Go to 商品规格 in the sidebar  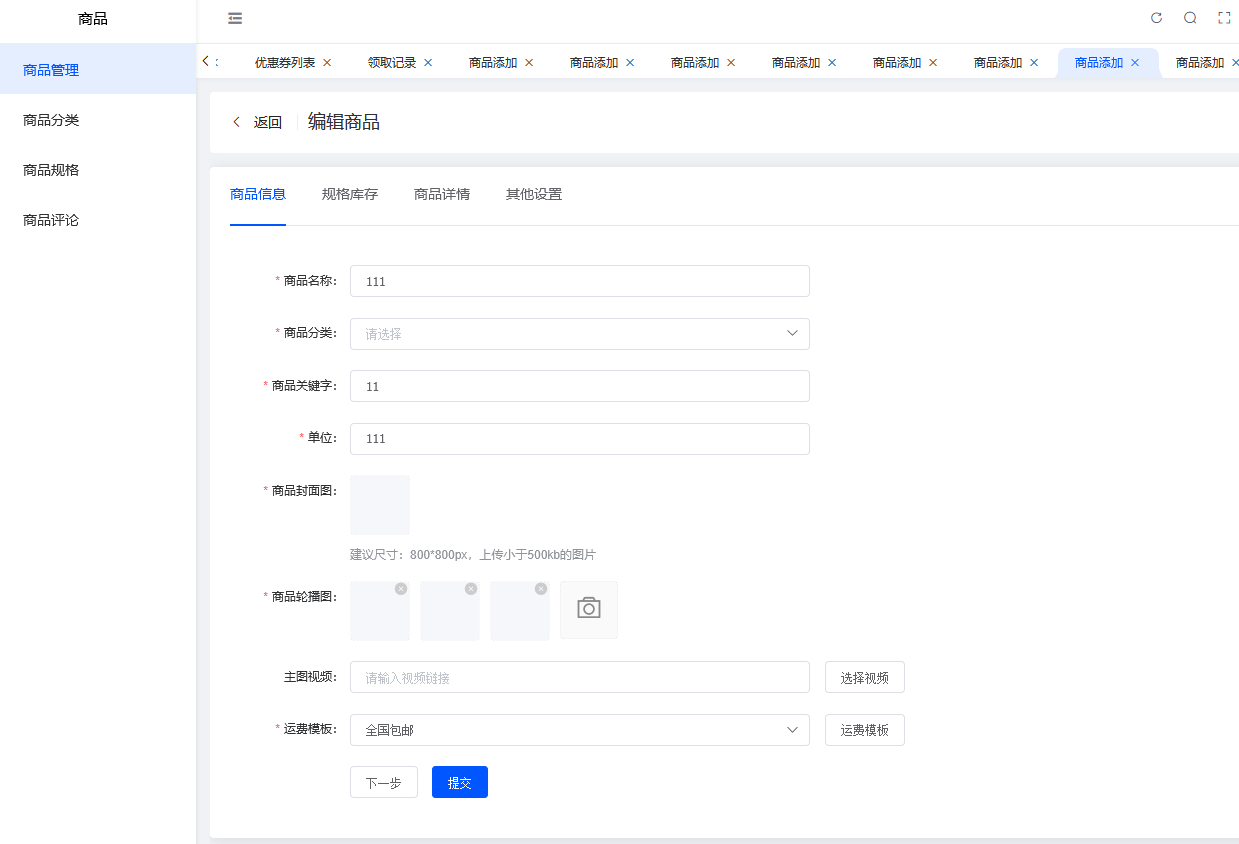pyautogui.click(x=98, y=170)
